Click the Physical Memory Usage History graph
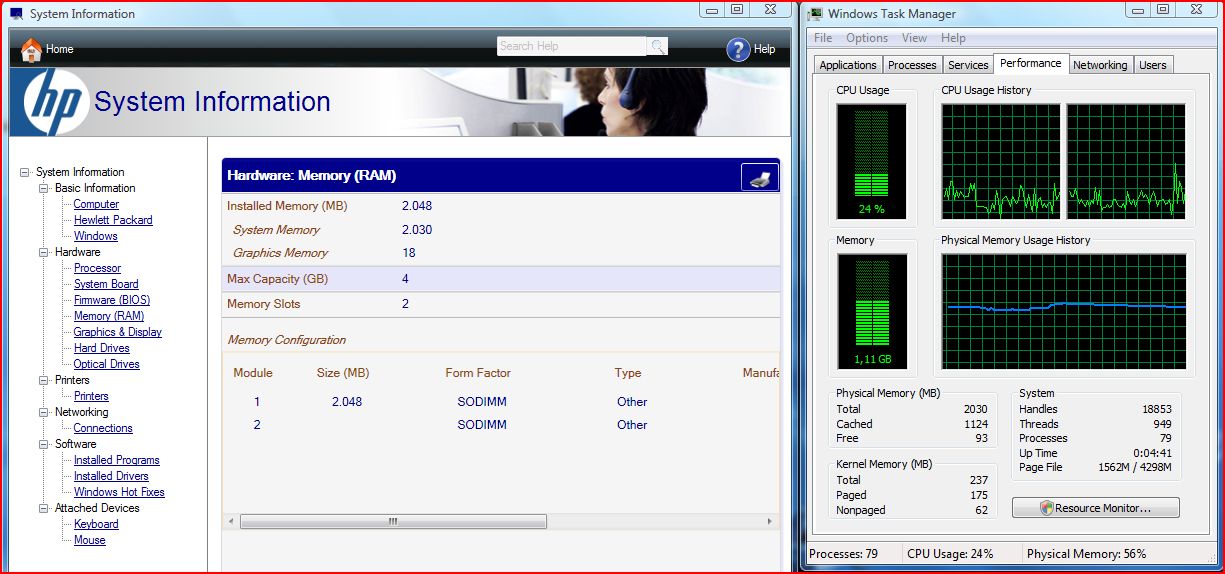The width and height of the screenshot is (1225, 574). click(x=1064, y=311)
